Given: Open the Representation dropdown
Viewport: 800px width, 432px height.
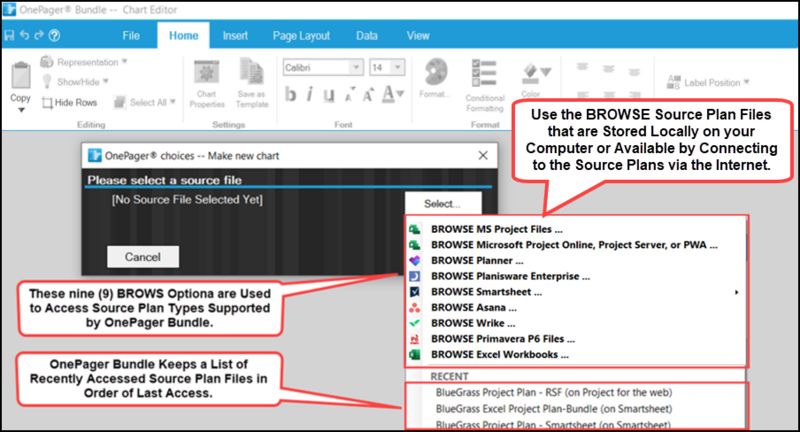Looking at the screenshot, I should tap(84, 62).
